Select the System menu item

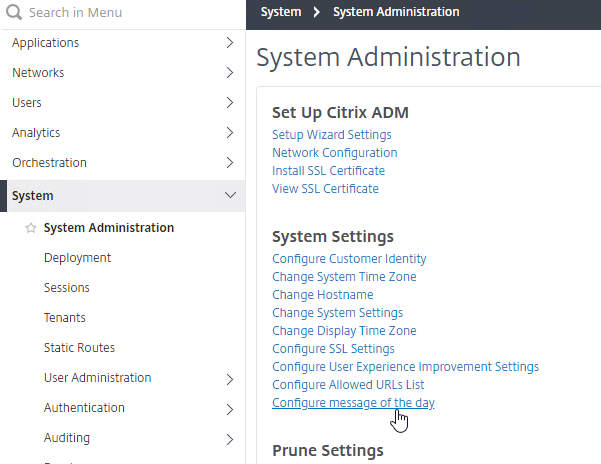tap(33, 195)
